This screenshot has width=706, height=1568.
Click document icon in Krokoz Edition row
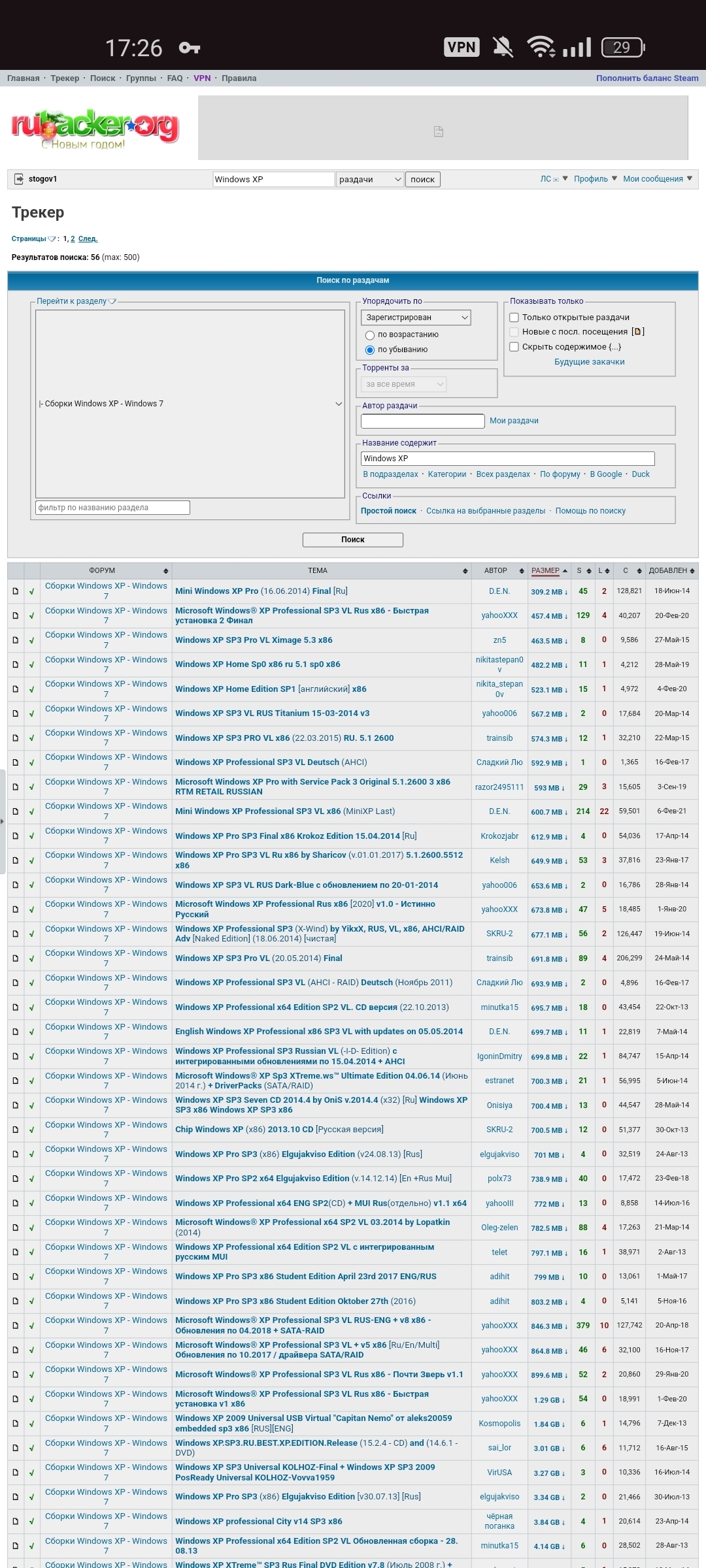tap(16, 836)
